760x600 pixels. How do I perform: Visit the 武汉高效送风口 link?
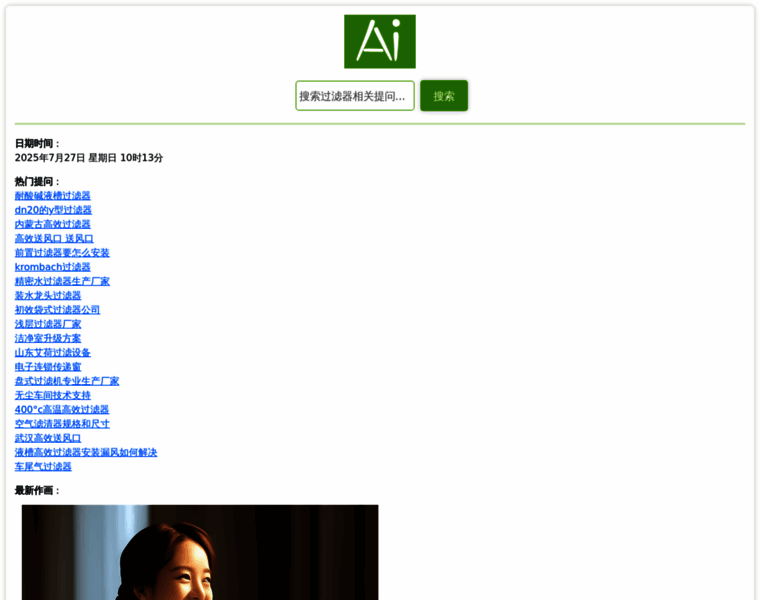(x=48, y=438)
